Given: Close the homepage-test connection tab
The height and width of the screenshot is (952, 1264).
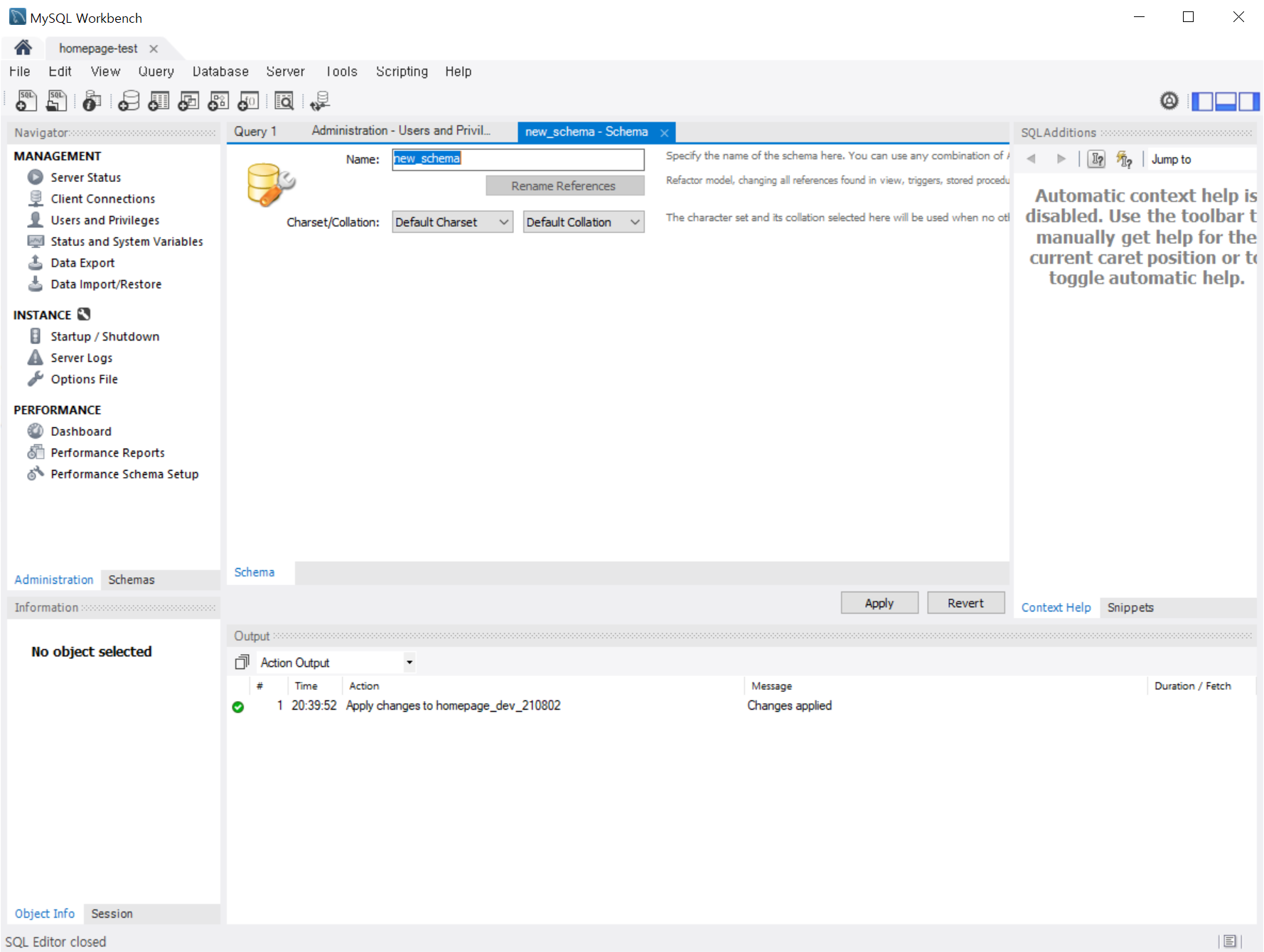Looking at the screenshot, I should [154, 48].
